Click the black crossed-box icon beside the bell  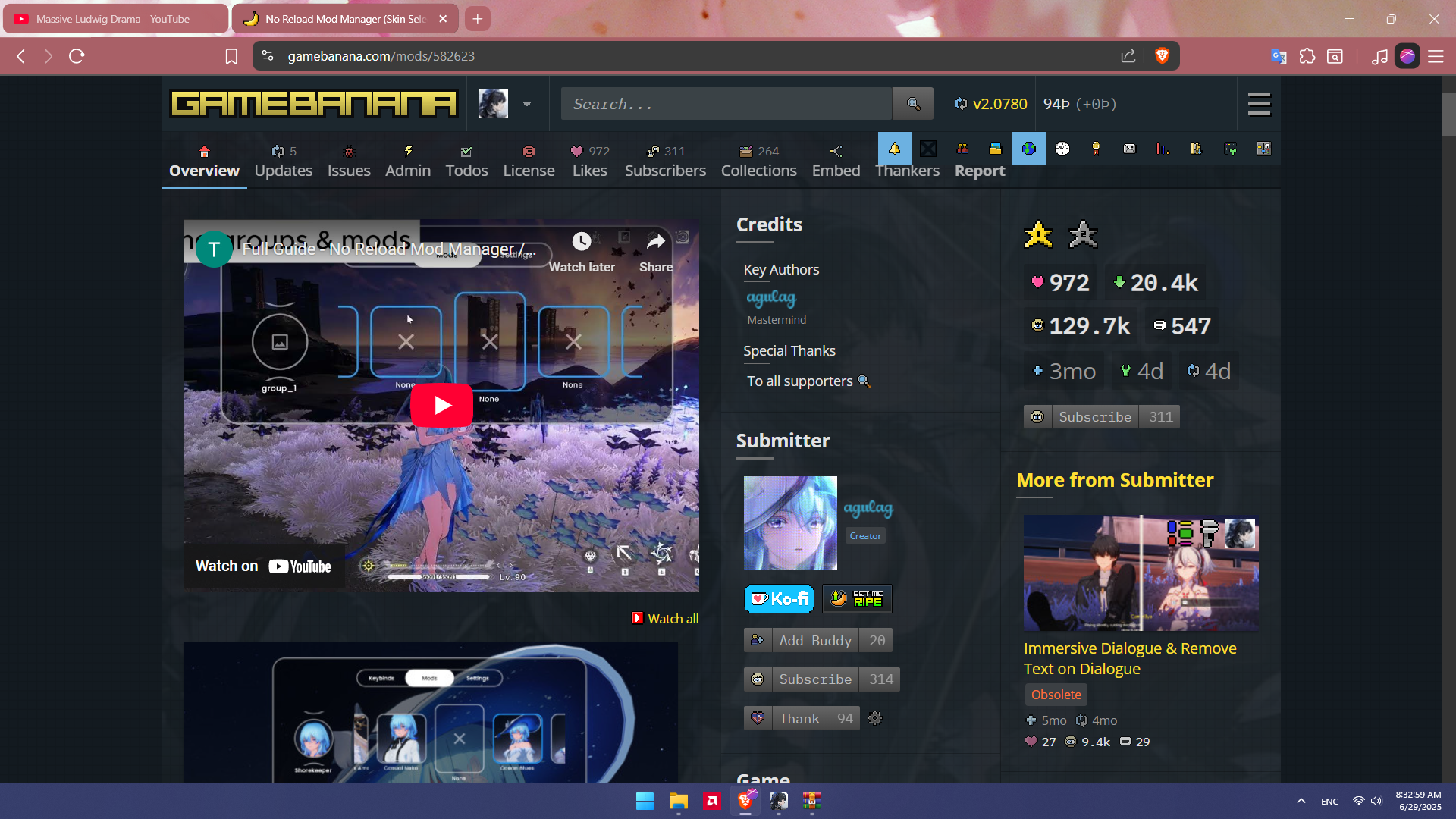tap(928, 149)
